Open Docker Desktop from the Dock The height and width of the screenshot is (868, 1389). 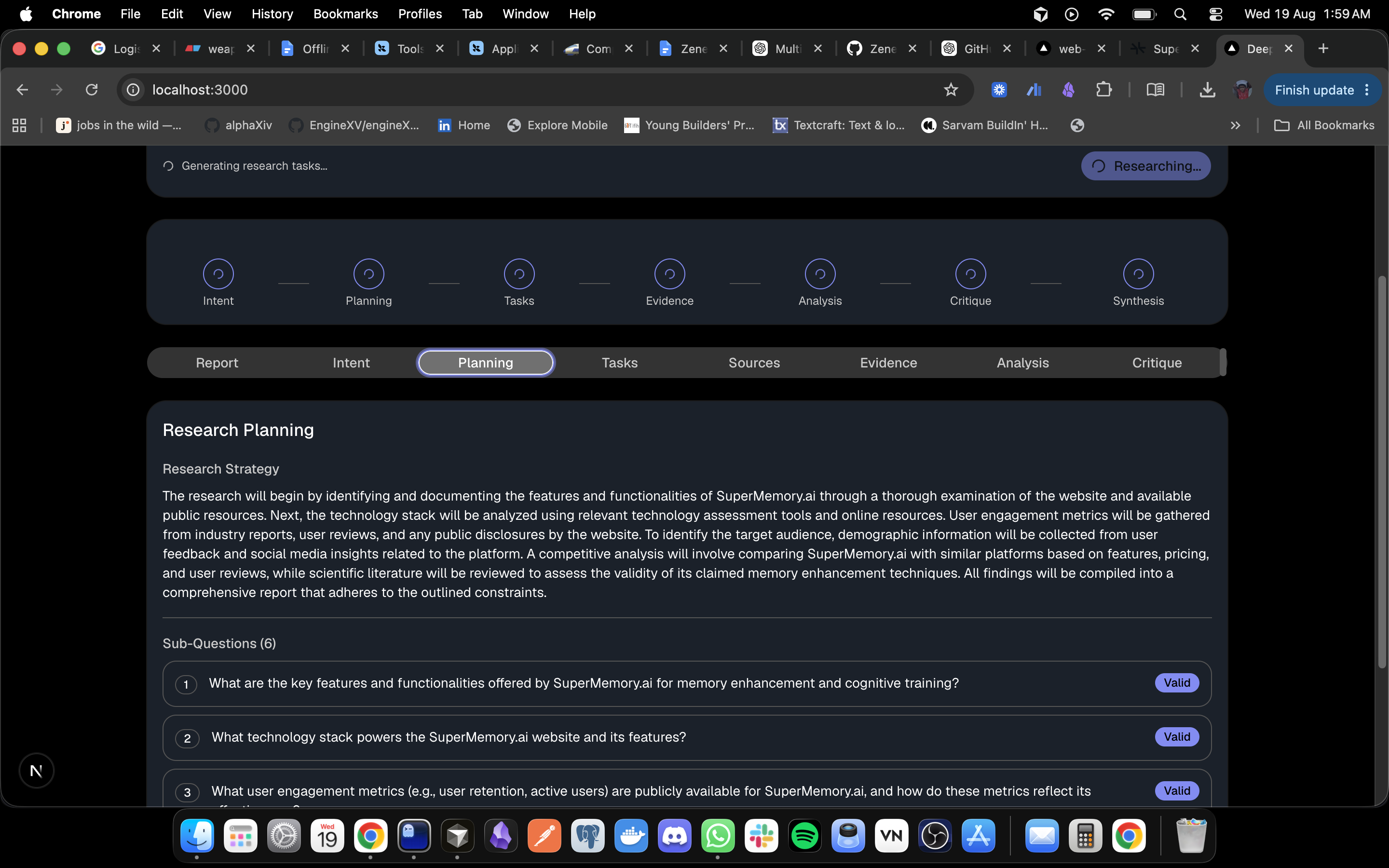click(x=631, y=836)
